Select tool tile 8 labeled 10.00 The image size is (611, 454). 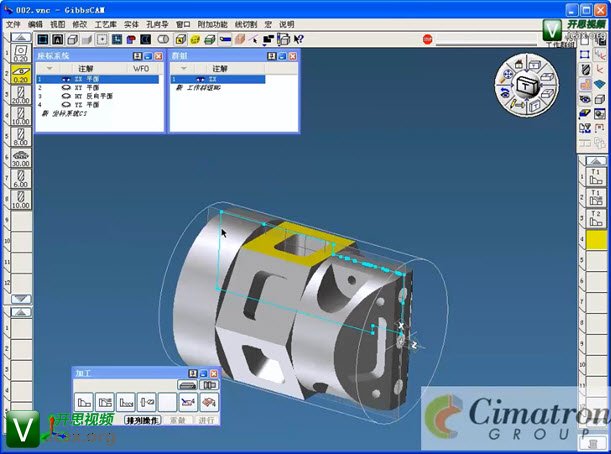pos(21,200)
